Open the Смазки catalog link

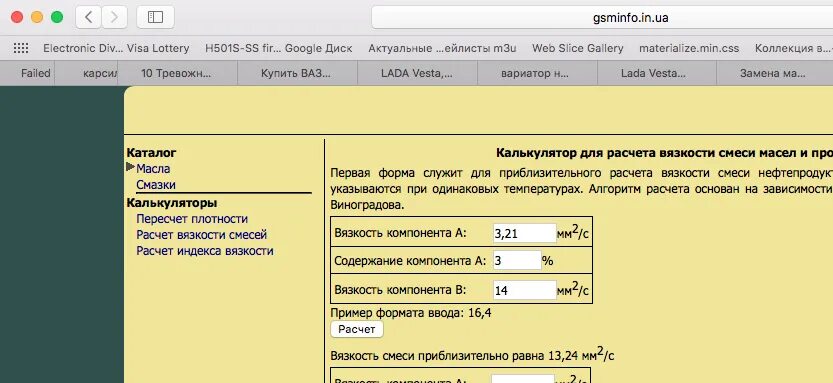tap(156, 185)
